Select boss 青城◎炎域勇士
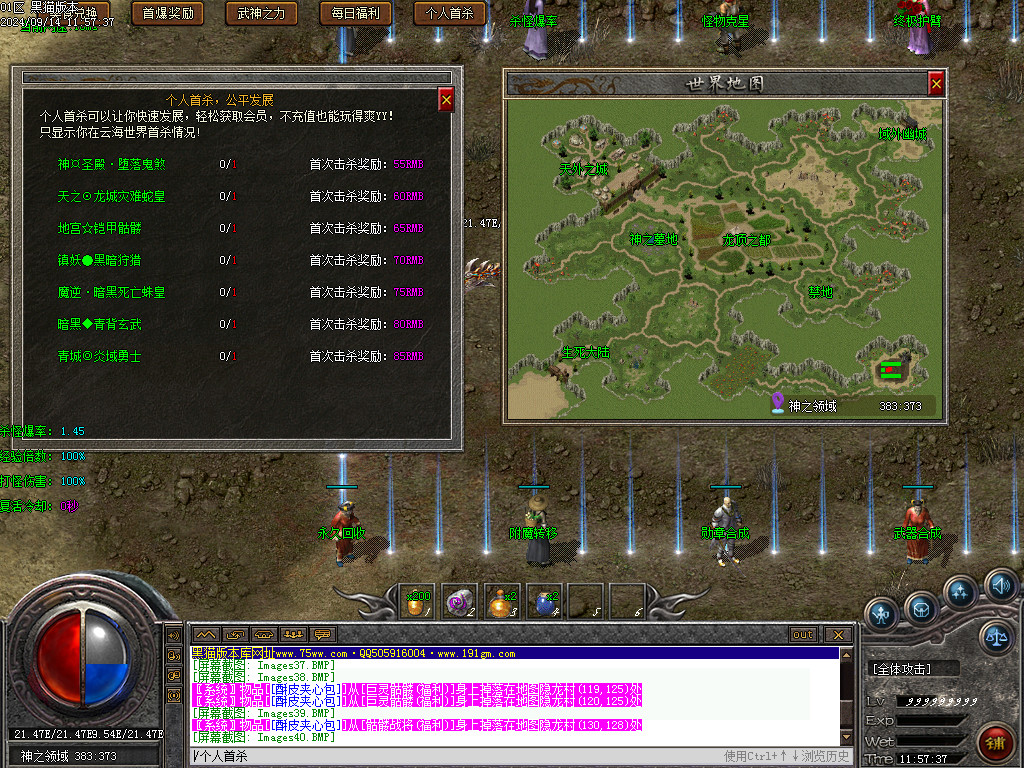The width and height of the screenshot is (1024, 768). (x=99, y=357)
